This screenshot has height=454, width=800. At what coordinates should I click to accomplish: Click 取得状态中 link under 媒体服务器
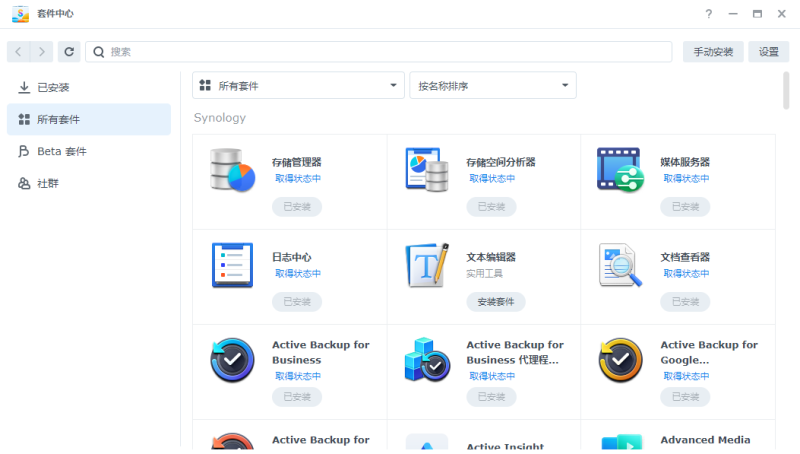tap(686, 179)
